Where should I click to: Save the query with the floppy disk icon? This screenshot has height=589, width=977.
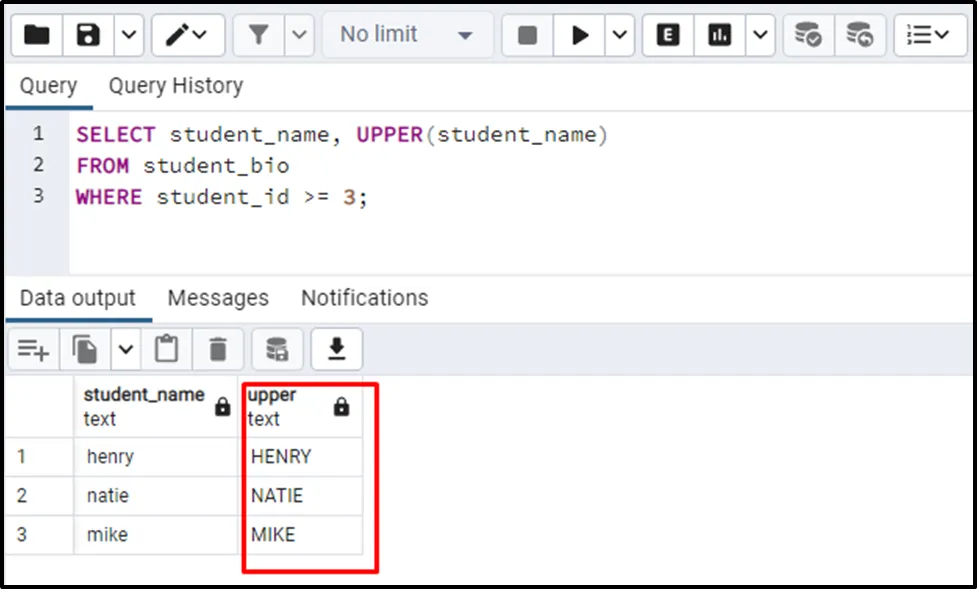tap(89, 36)
